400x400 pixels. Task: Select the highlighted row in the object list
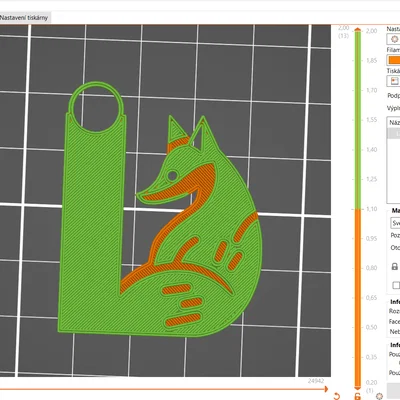click(394, 133)
